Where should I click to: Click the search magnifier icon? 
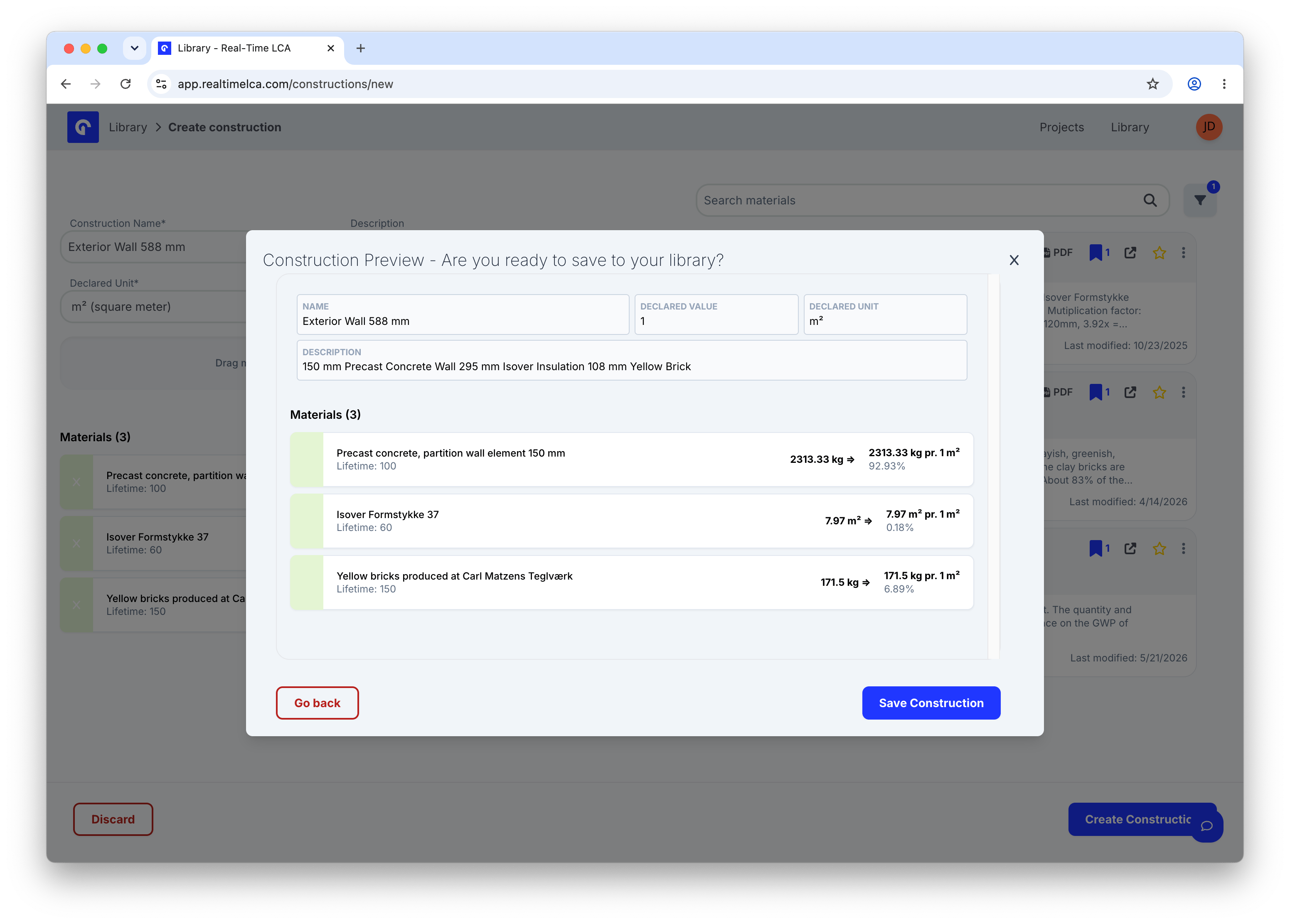click(x=1150, y=200)
